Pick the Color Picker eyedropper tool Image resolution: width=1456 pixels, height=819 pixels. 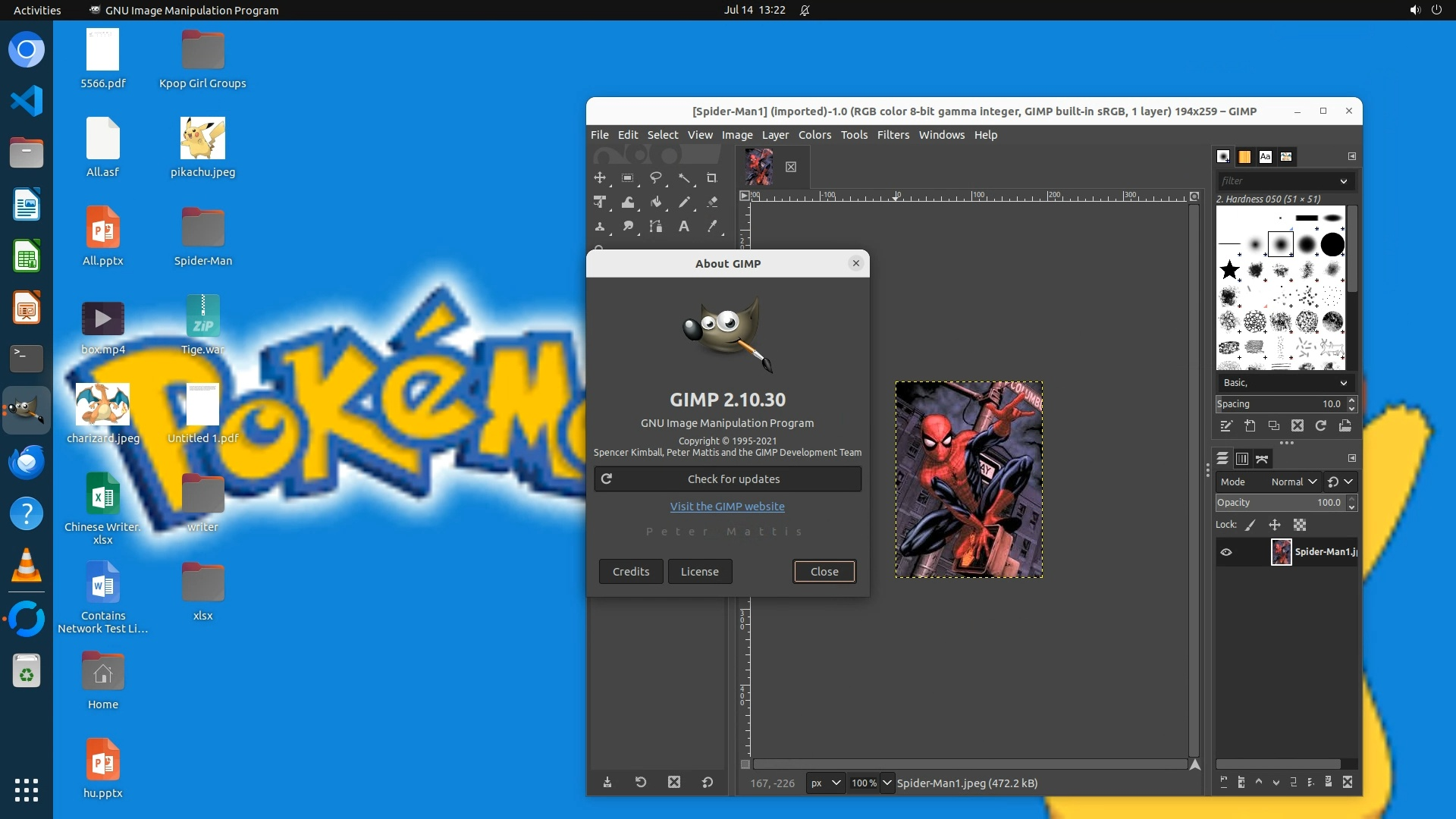click(711, 226)
